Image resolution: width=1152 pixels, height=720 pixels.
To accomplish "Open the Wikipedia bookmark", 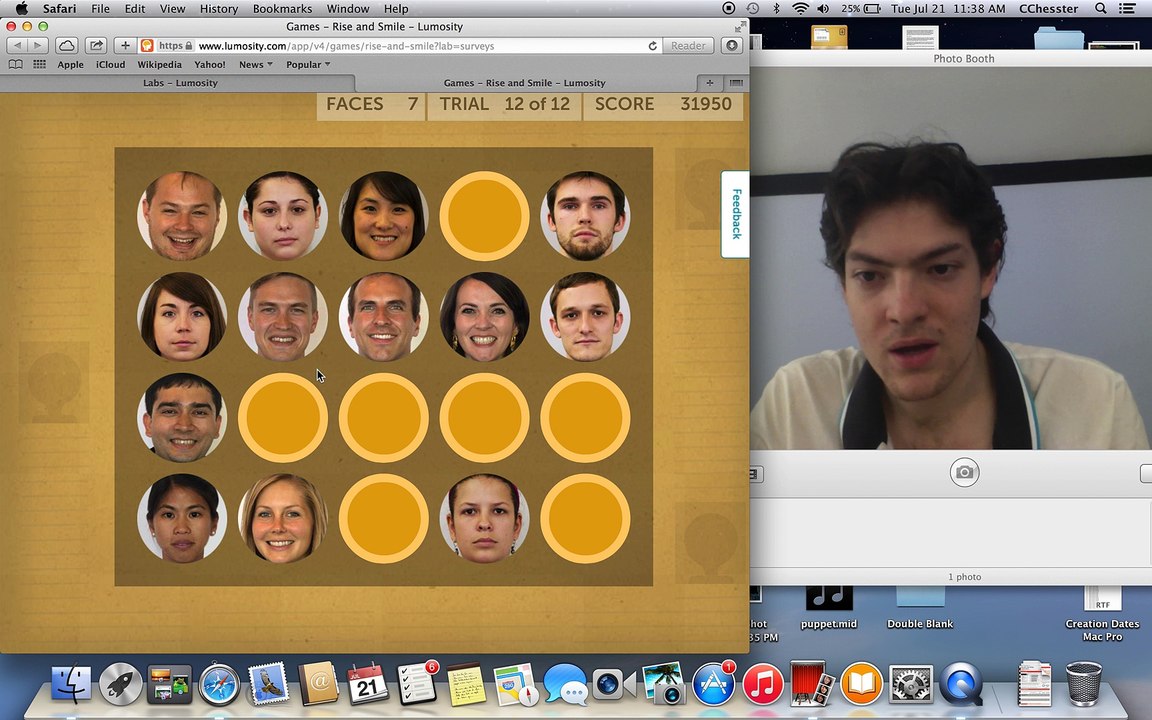I will (x=159, y=65).
